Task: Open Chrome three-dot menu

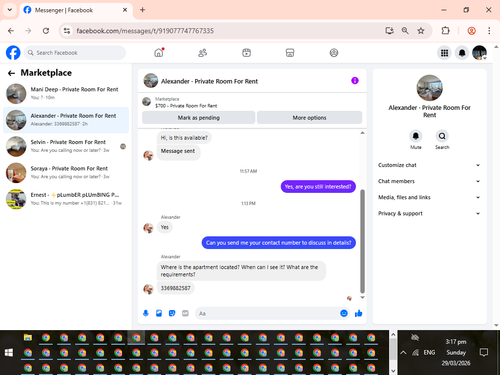Action: point(489,31)
